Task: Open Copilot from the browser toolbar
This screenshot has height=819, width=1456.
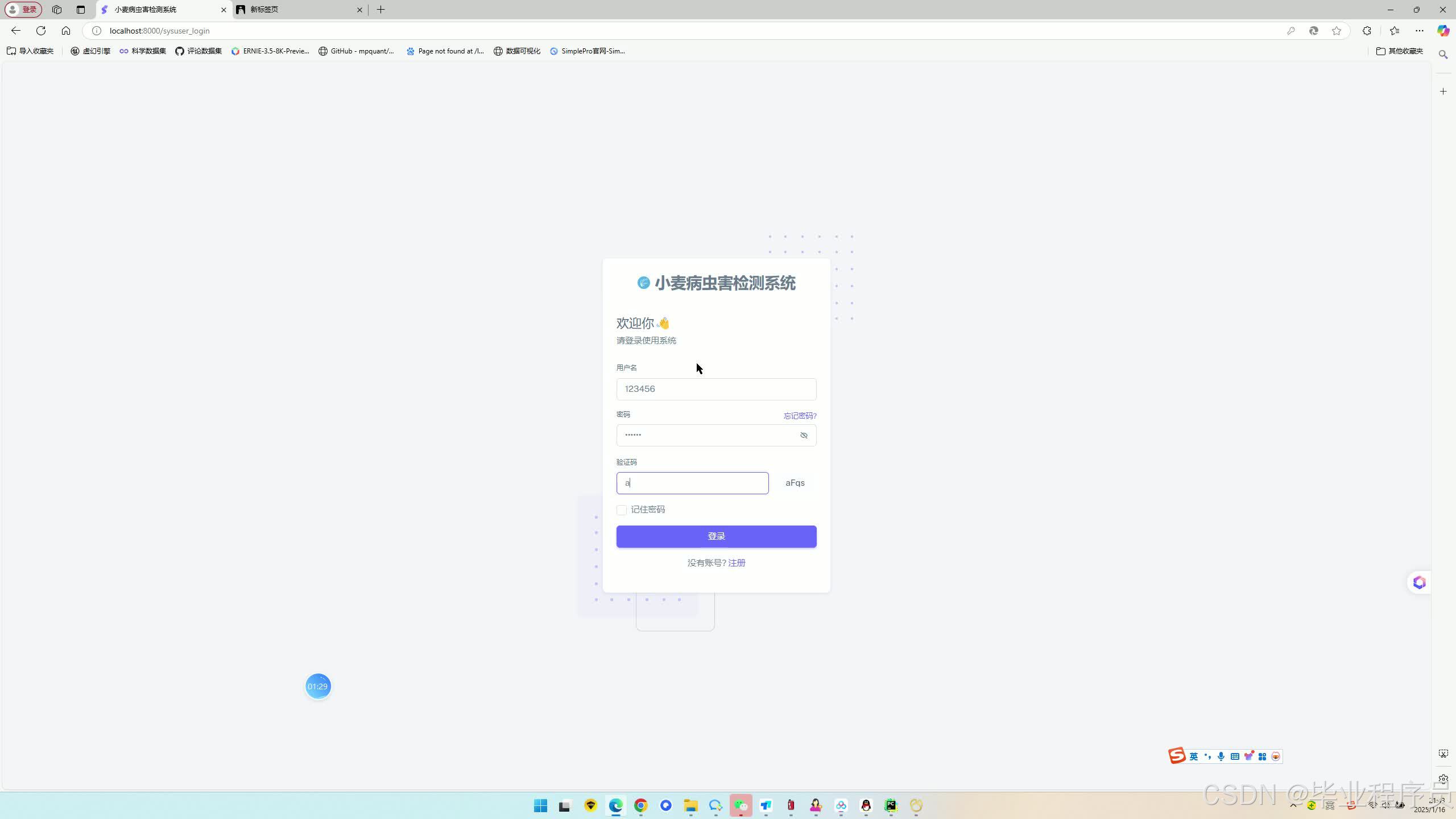Action: pyautogui.click(x=1442, y=31)
